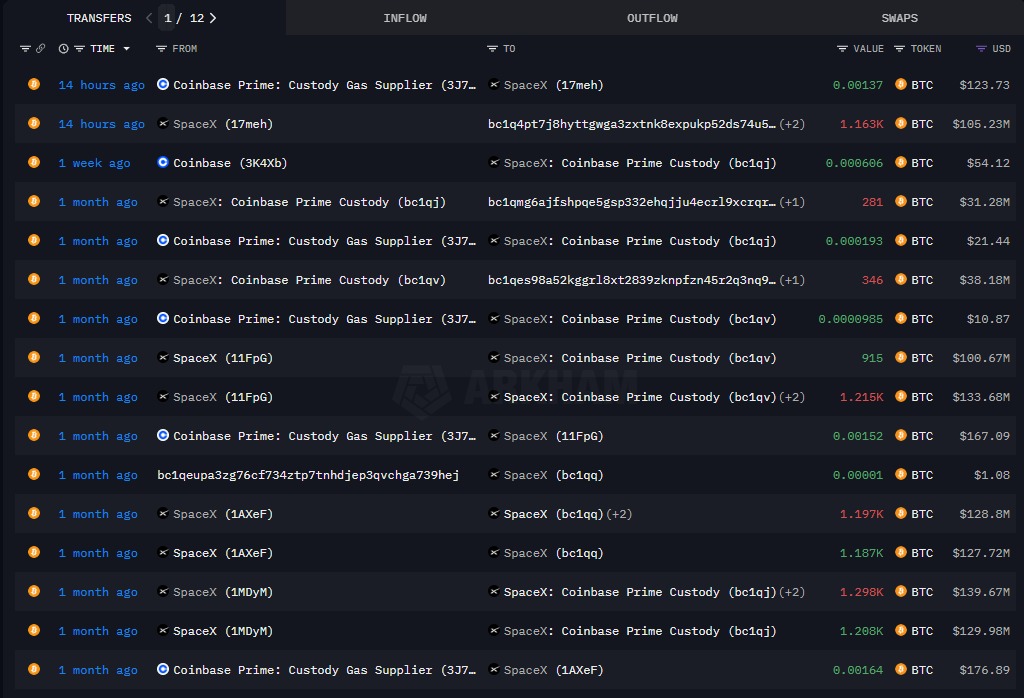Click the VALUE column filter icon
Viewport: 1024px width, 698px height.
841,48
